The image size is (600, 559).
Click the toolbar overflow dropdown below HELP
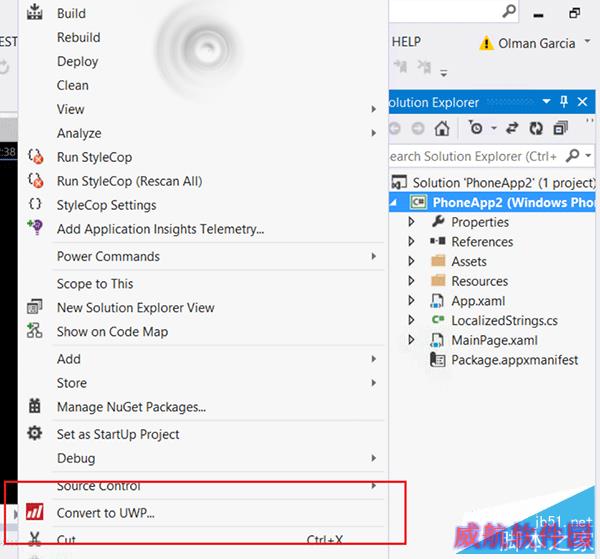(443, 73)
